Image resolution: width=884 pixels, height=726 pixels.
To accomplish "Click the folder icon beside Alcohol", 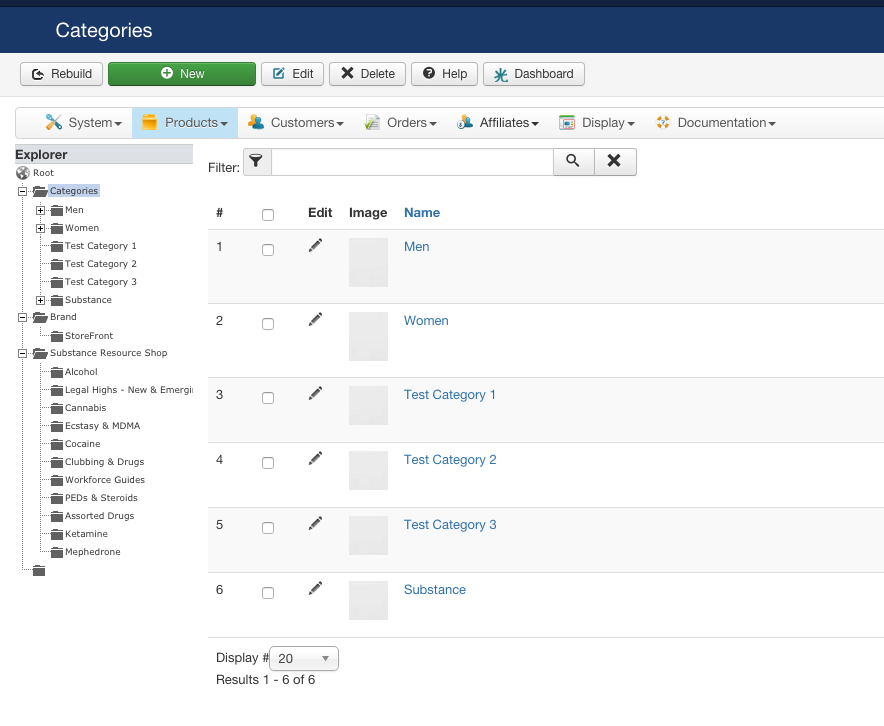I will (57, 373).
